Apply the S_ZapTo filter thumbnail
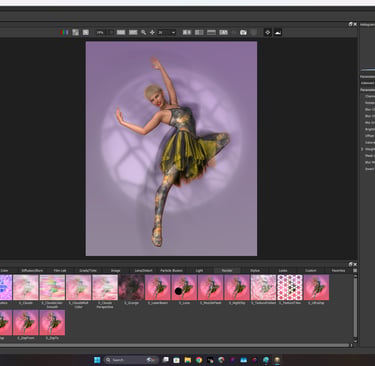The image size is (375, 366). pos(52,322)
